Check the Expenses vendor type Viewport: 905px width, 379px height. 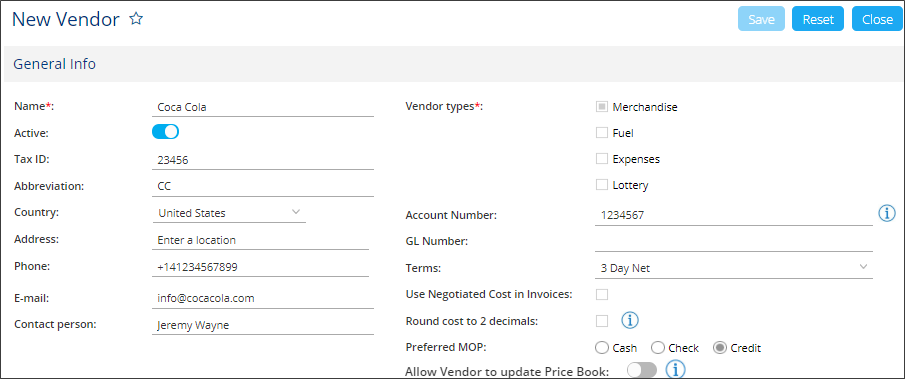tap(602, 159)
